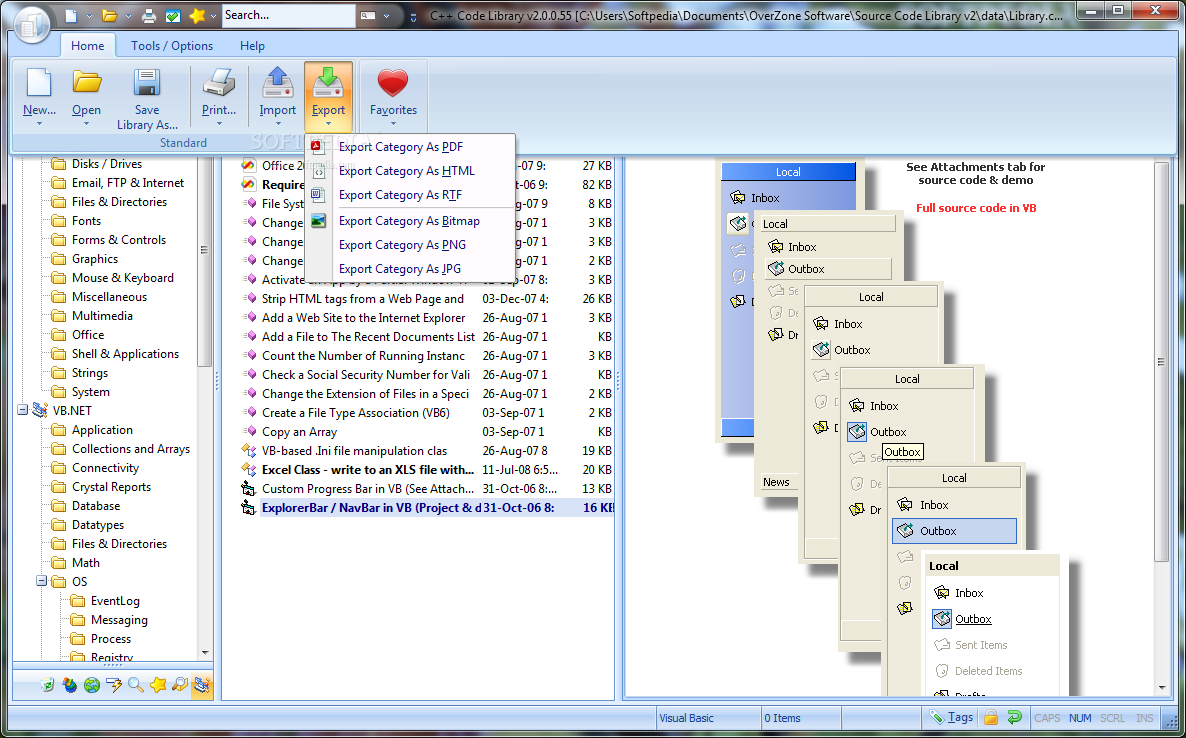Screen dimensions: 1186x738
Task: Click the quick access printer icon
Action: click(149, 15)
